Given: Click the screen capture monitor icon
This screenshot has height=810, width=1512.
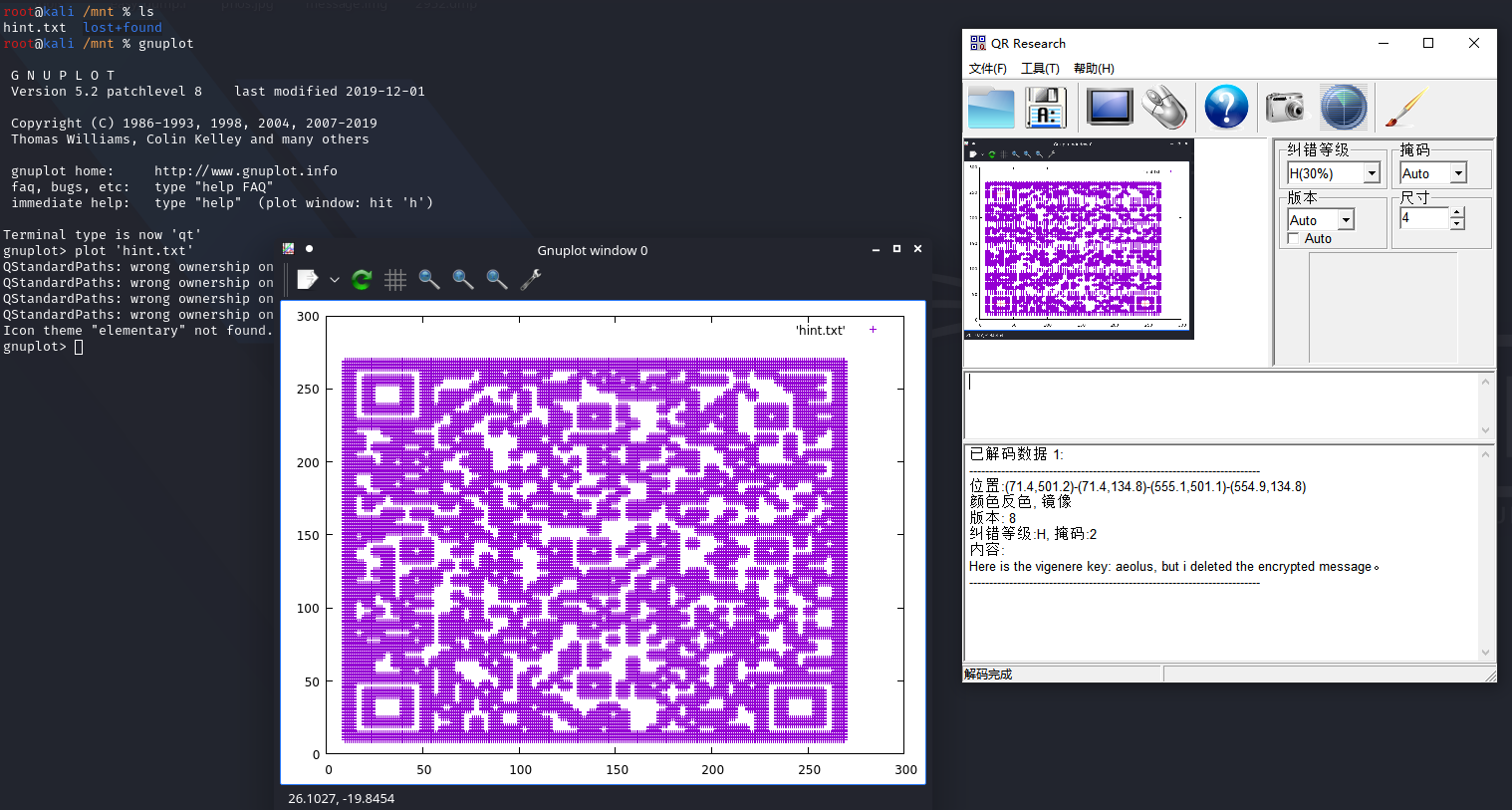Looking at the screenshot, I should pyautogui.click(x=1110, y=108).
